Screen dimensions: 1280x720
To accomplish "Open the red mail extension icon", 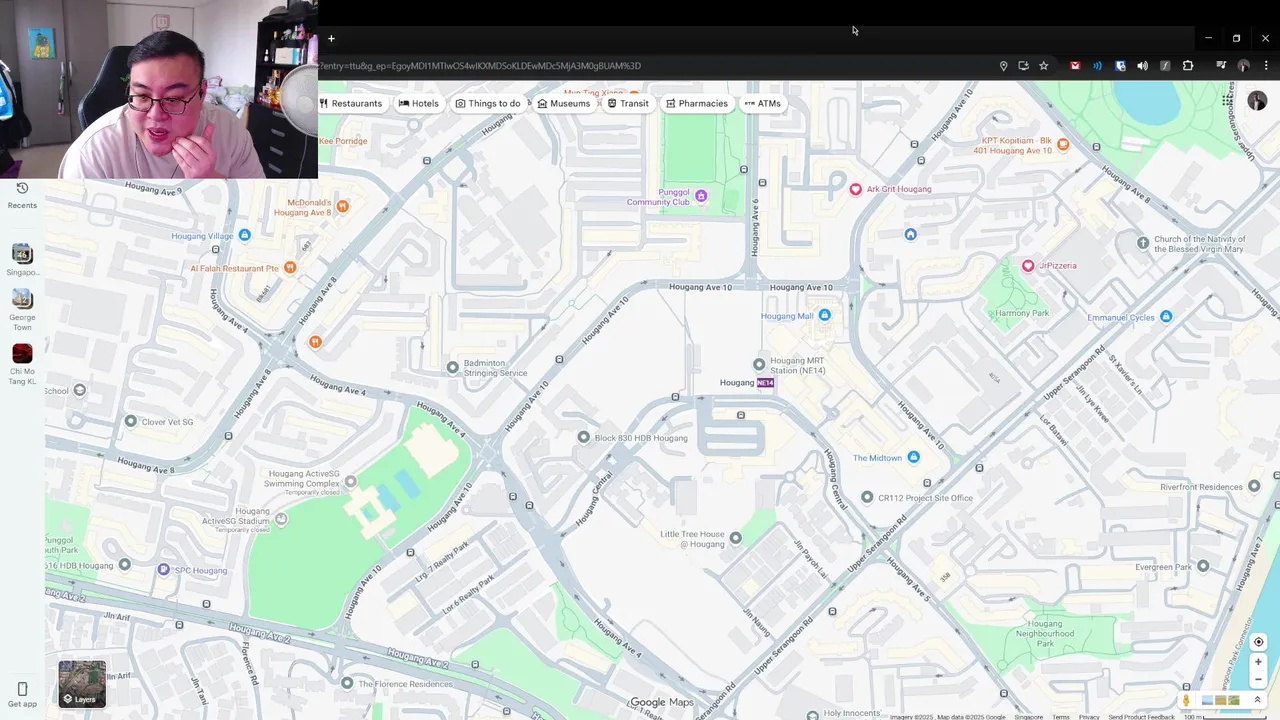I will click(1075, 66).
